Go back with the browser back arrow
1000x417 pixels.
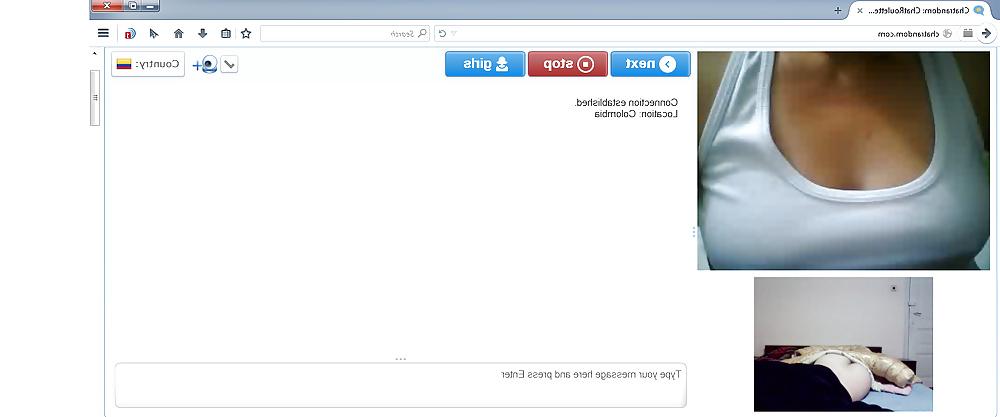pyautogui.click(x=988, y=33)
